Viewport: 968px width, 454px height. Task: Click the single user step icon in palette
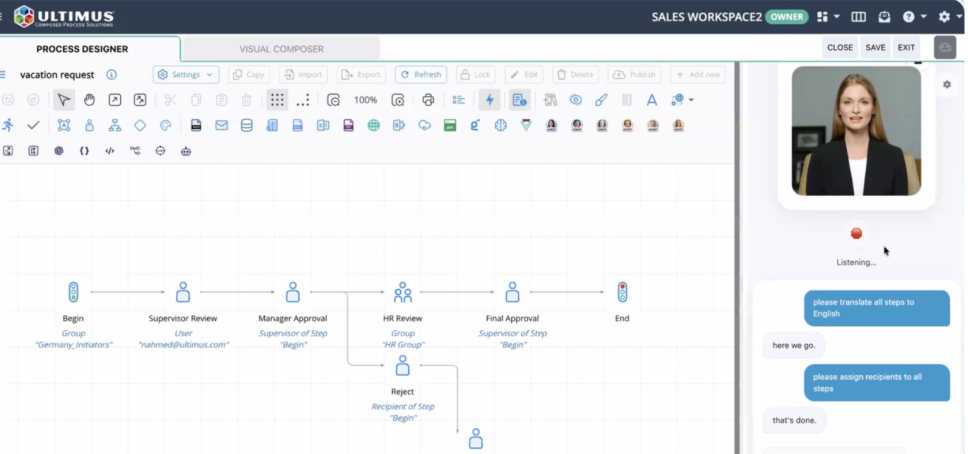[x=90, y=125]
